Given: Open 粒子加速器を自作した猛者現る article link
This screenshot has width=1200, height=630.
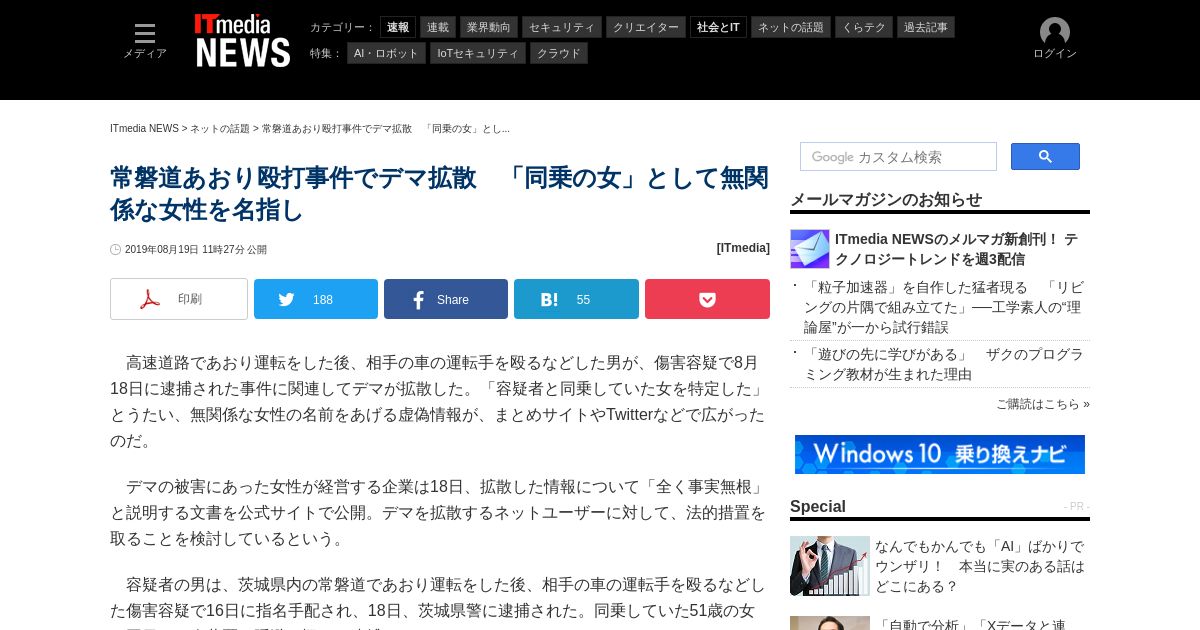Looking at the screenshot, I should pyautogui.click(x=943, y=307).
